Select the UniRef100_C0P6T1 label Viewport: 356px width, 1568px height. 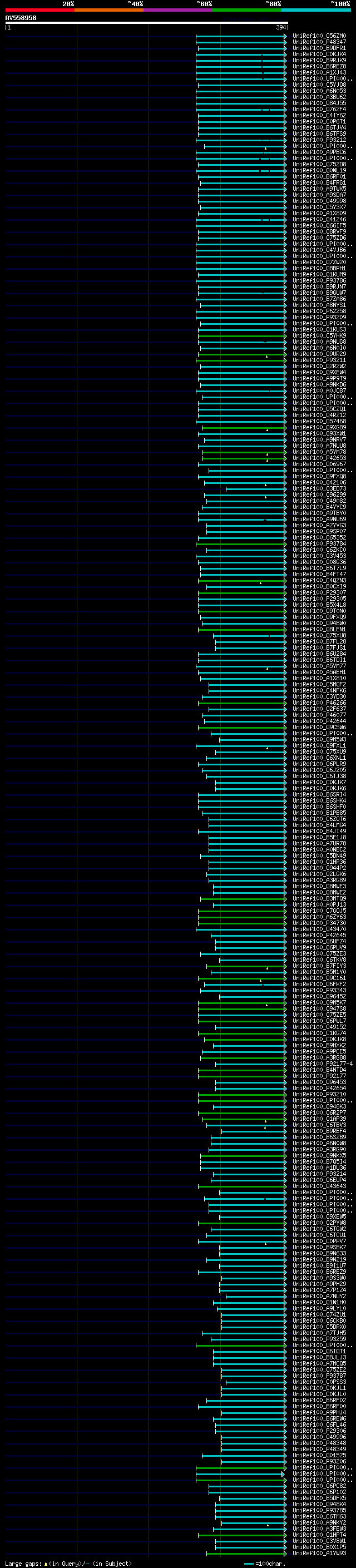tap(319, 121)
